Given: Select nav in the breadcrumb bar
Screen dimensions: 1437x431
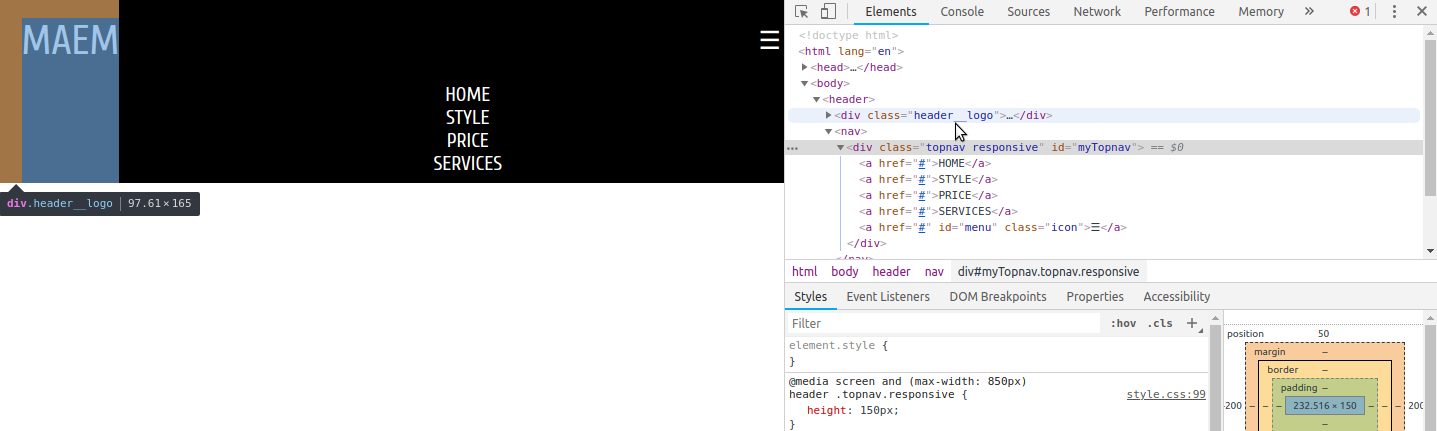Looking at the screenshot, I should [x=934, y=272].
